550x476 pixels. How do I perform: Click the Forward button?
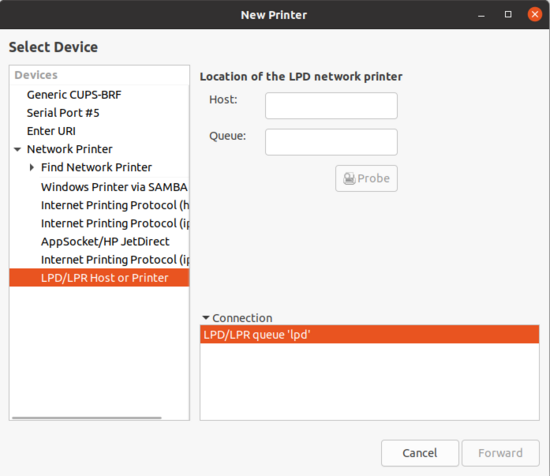[500, 453]
